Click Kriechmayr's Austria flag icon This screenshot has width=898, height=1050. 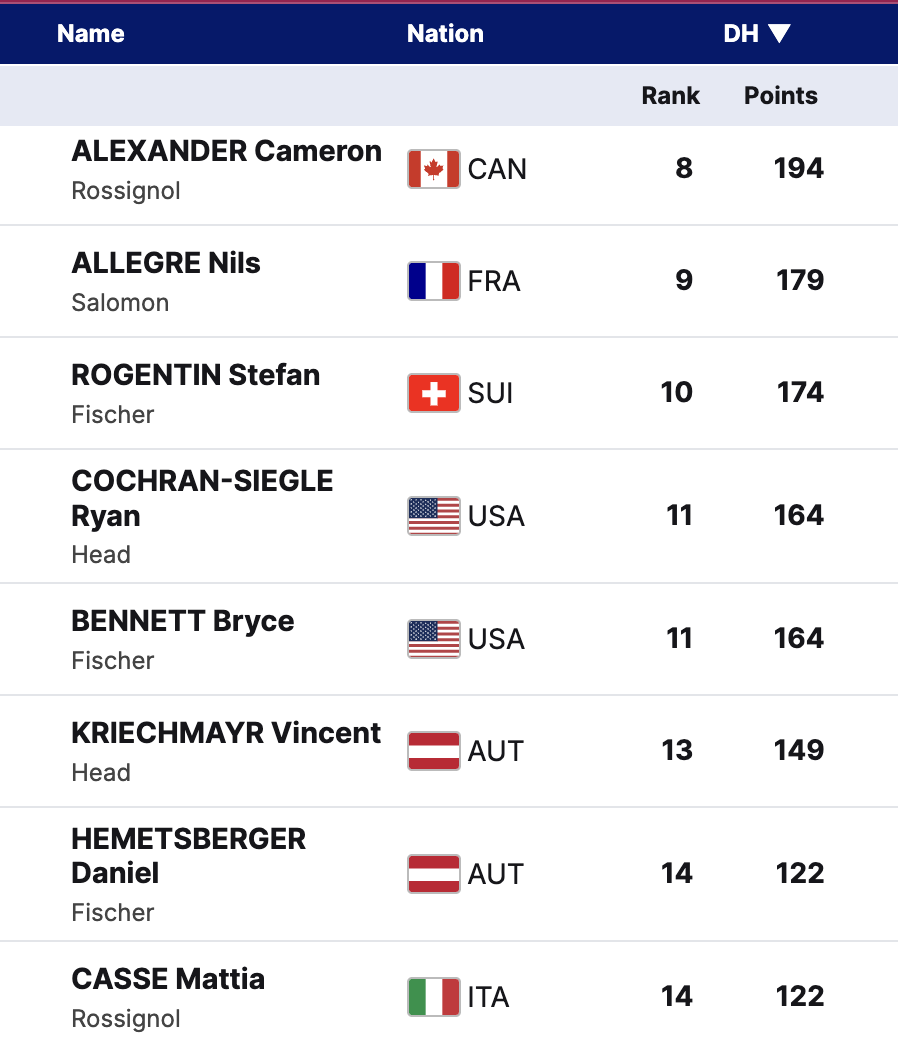pyautogui.click(x=433, y=751)
